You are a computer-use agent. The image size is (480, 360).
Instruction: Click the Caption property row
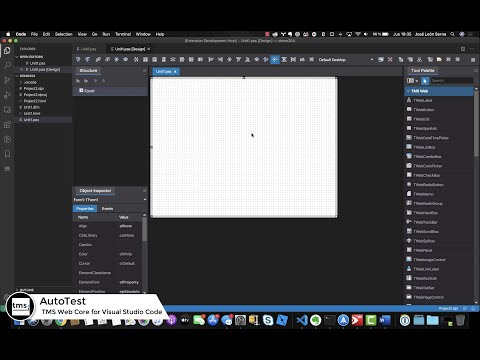pos(108,245)
